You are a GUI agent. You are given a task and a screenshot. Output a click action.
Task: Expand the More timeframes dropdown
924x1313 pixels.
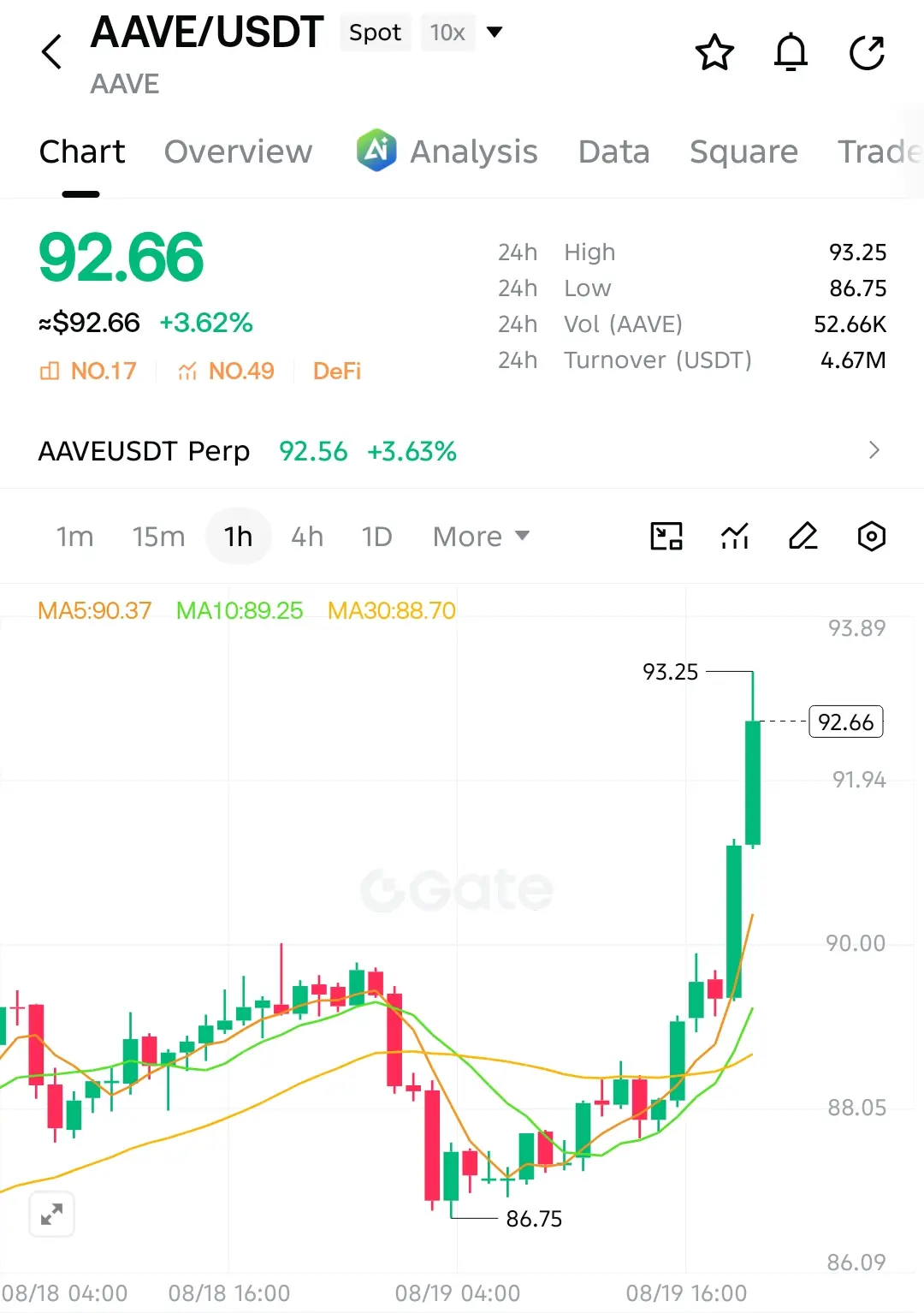coord(481,537)
